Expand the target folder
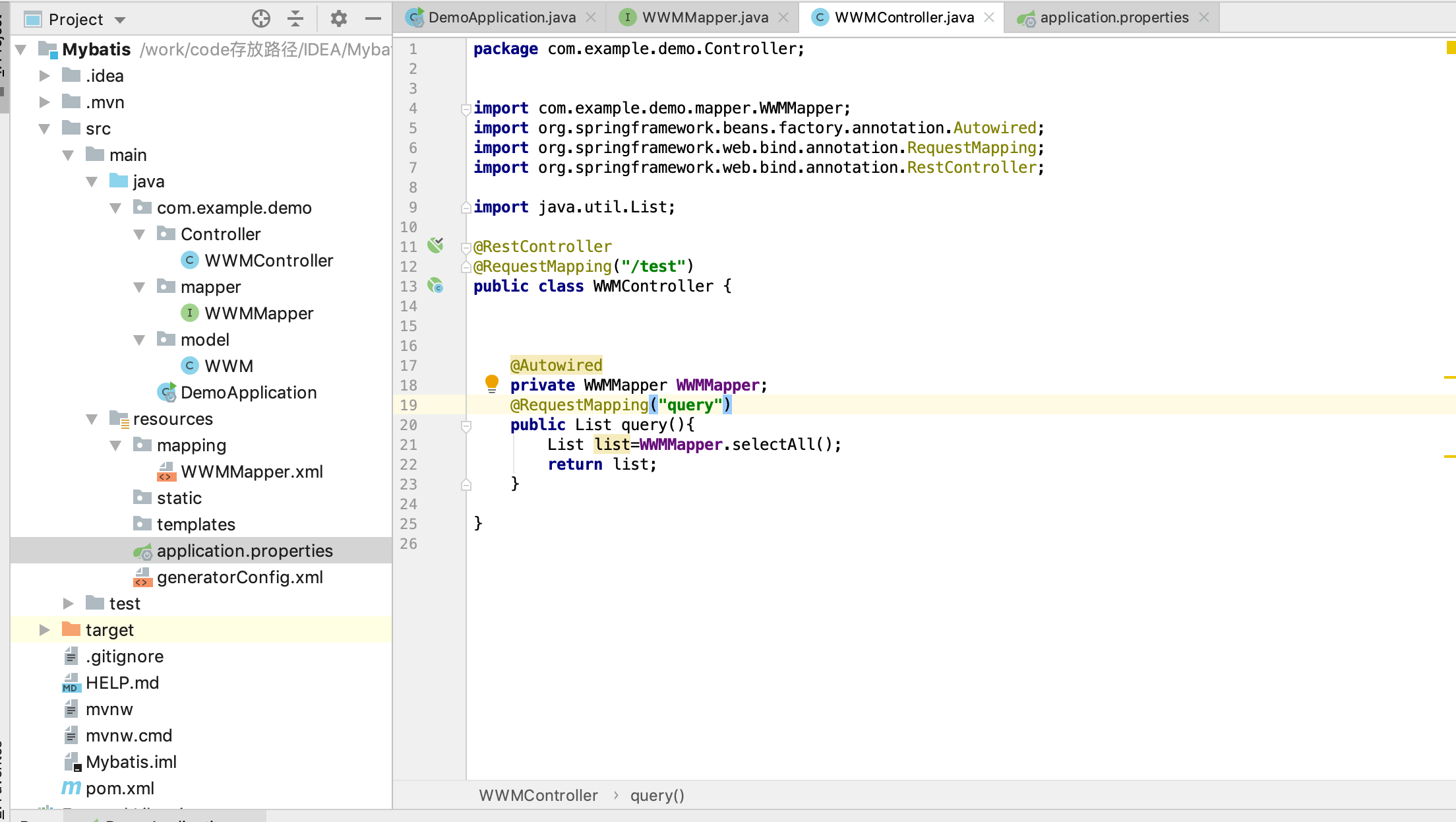Screen dimensions: 1456x822 tap(44, 630)
